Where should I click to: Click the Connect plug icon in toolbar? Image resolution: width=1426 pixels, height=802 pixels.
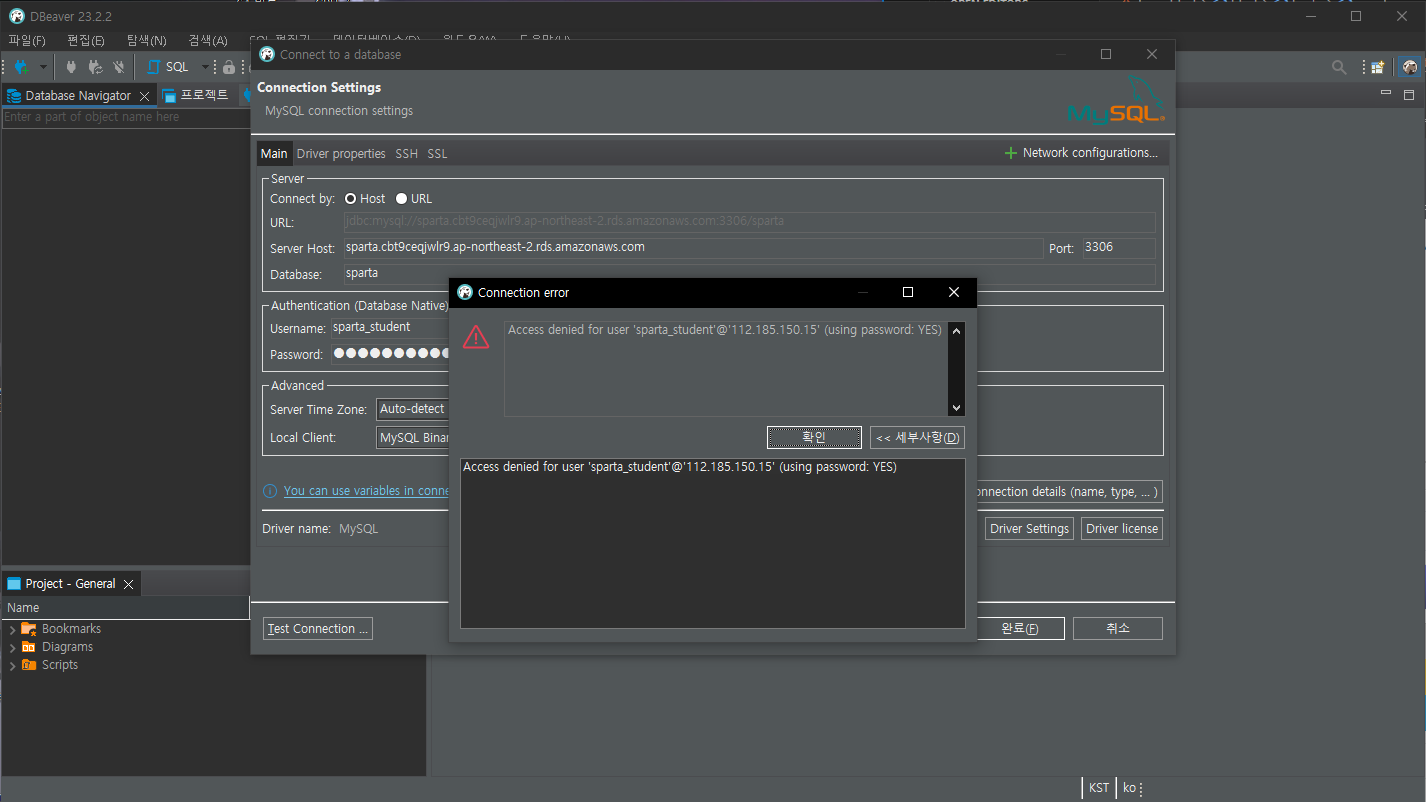(71, 67)
